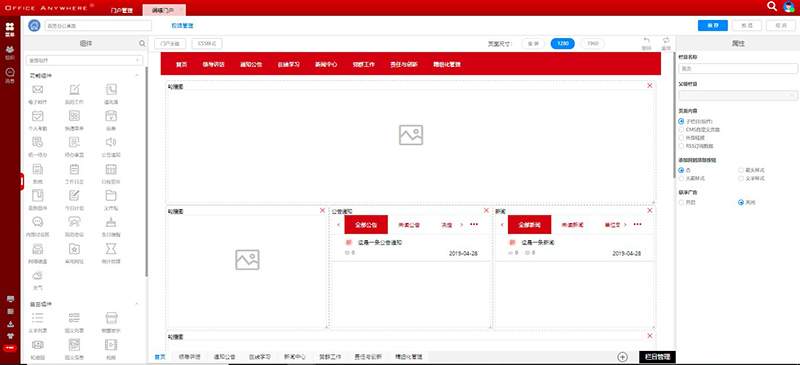Image resolution: width=800 pixels, height=365 pixels.
Task: Switch to the 门户管理 top tab
Action: point(121,10)
